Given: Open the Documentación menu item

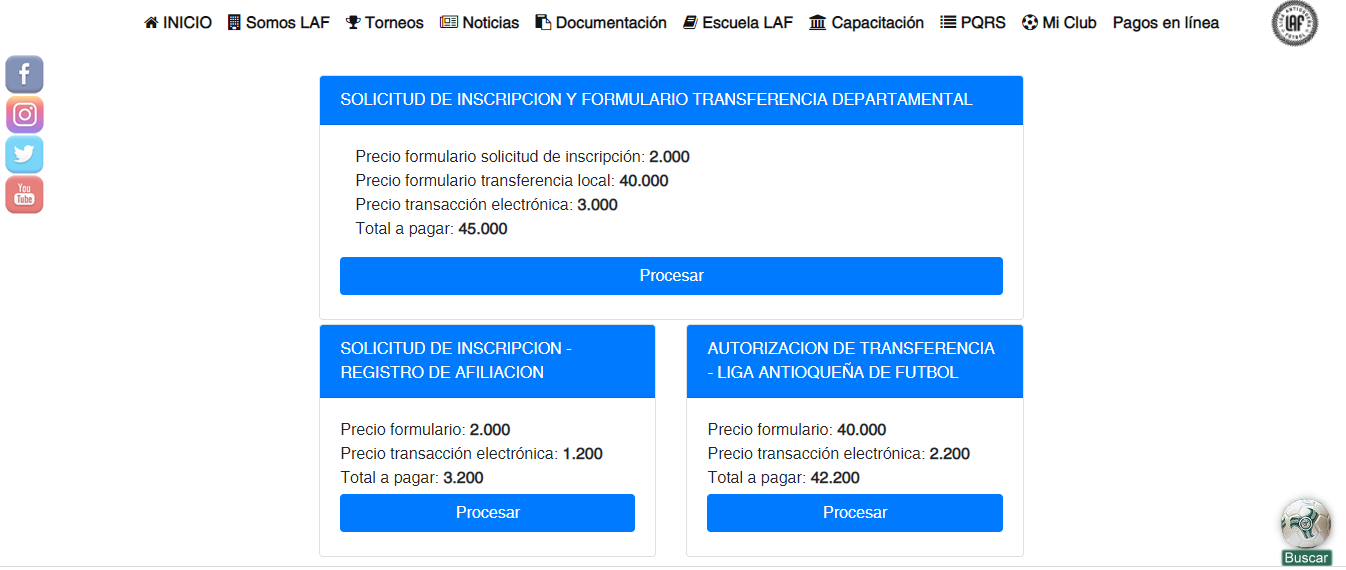Looking at the screenshot, I should pyautogui.click(x=601, y=22).
